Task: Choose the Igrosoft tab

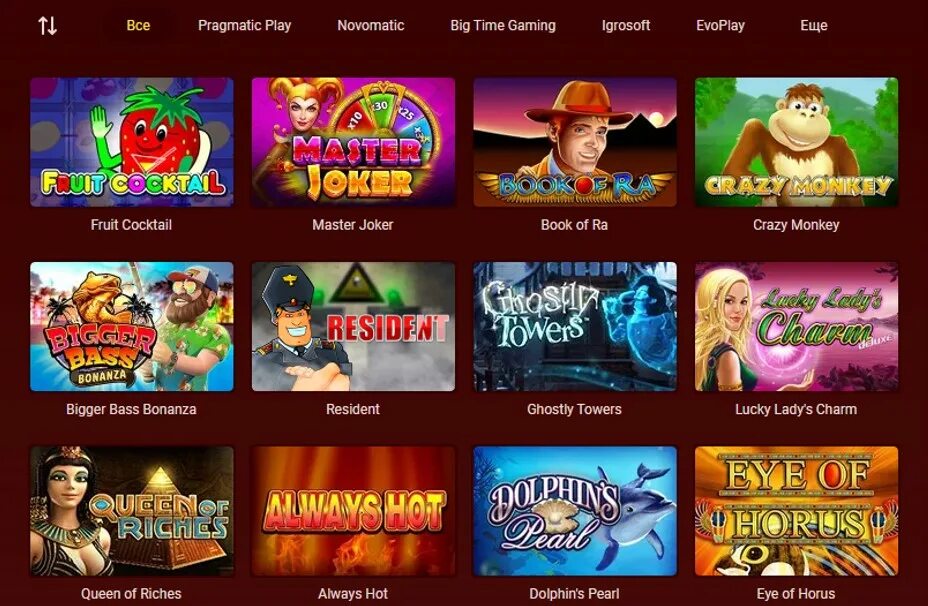Action: coord(626,25)
